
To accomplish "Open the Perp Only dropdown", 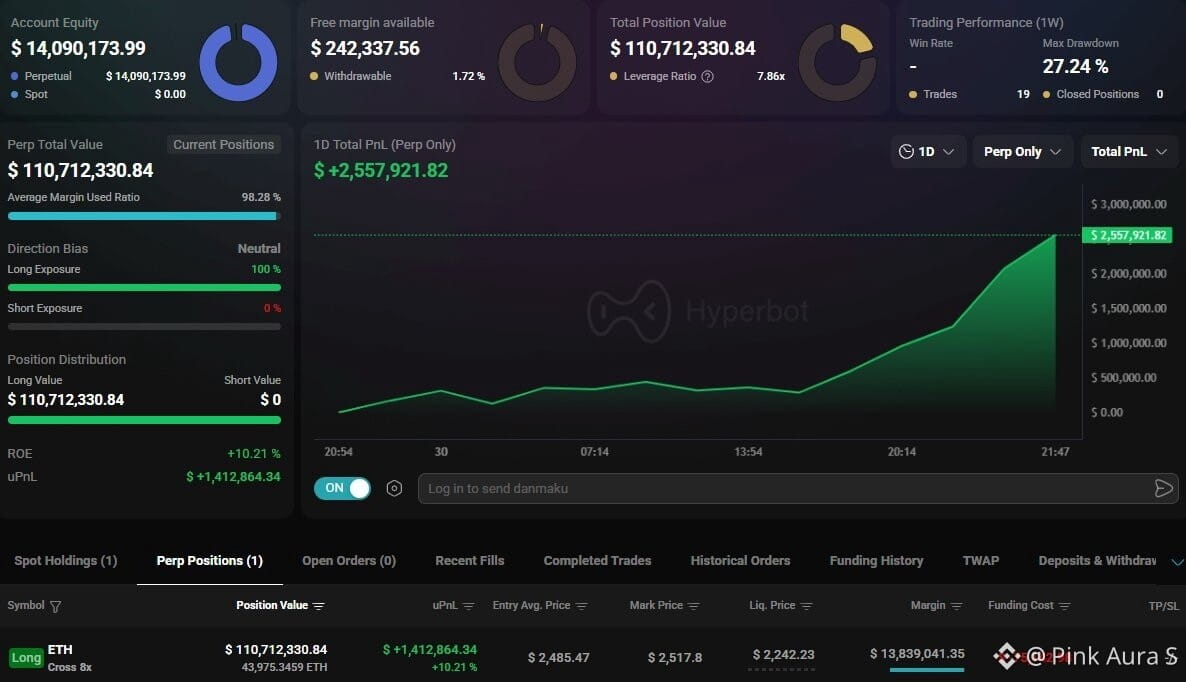I will click(x=1023, y=151).
